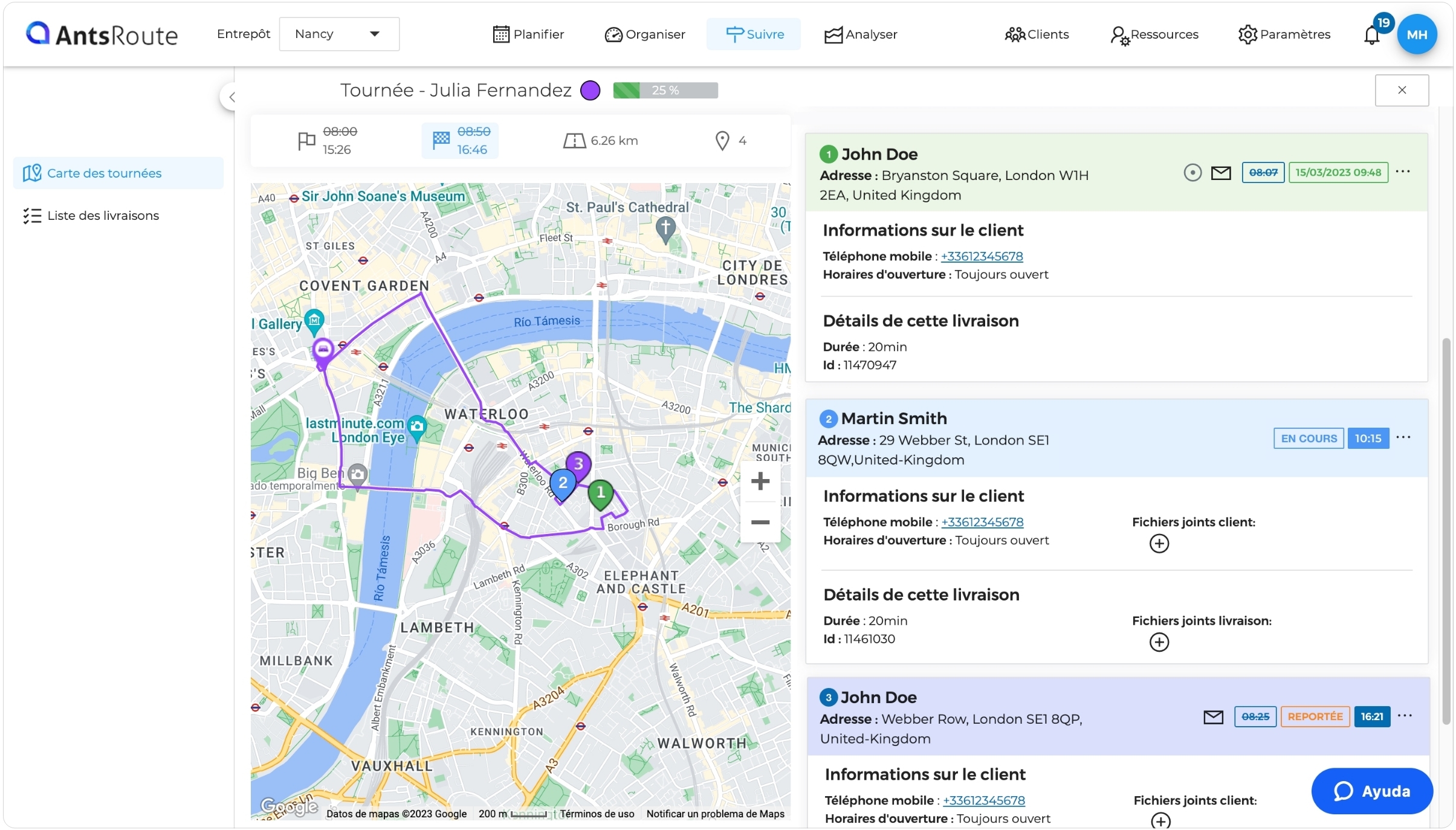1456x830 pixels.
Task: Select the Suivre menu tab
Action: pos(754,34)
